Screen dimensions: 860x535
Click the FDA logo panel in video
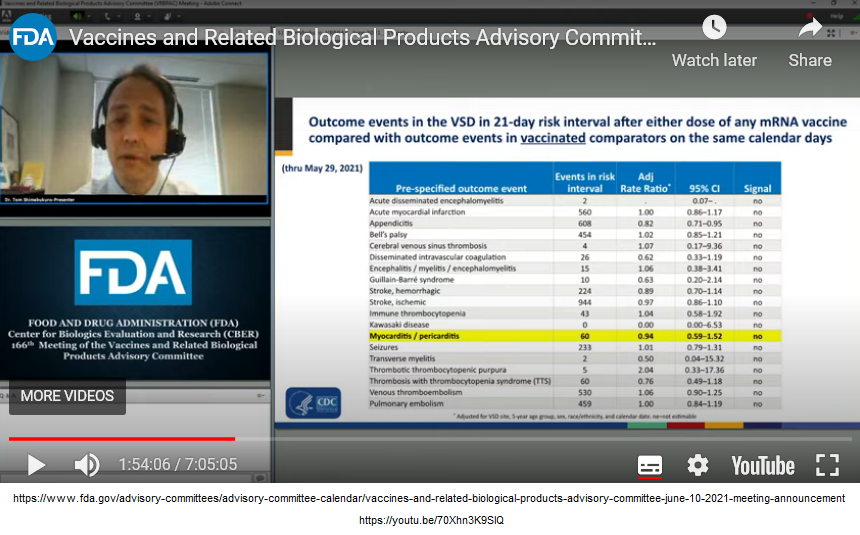pyautogui.click(x=133, y=273)
